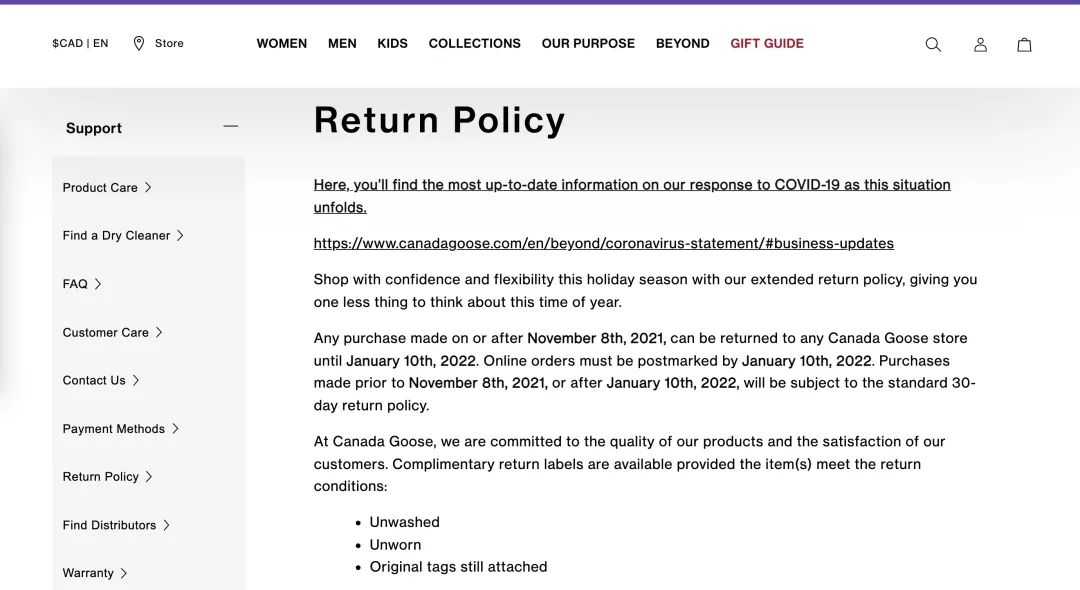Click the chevron next to FAQ
This screenshot has height=590, width=1080.
point(98,284)
